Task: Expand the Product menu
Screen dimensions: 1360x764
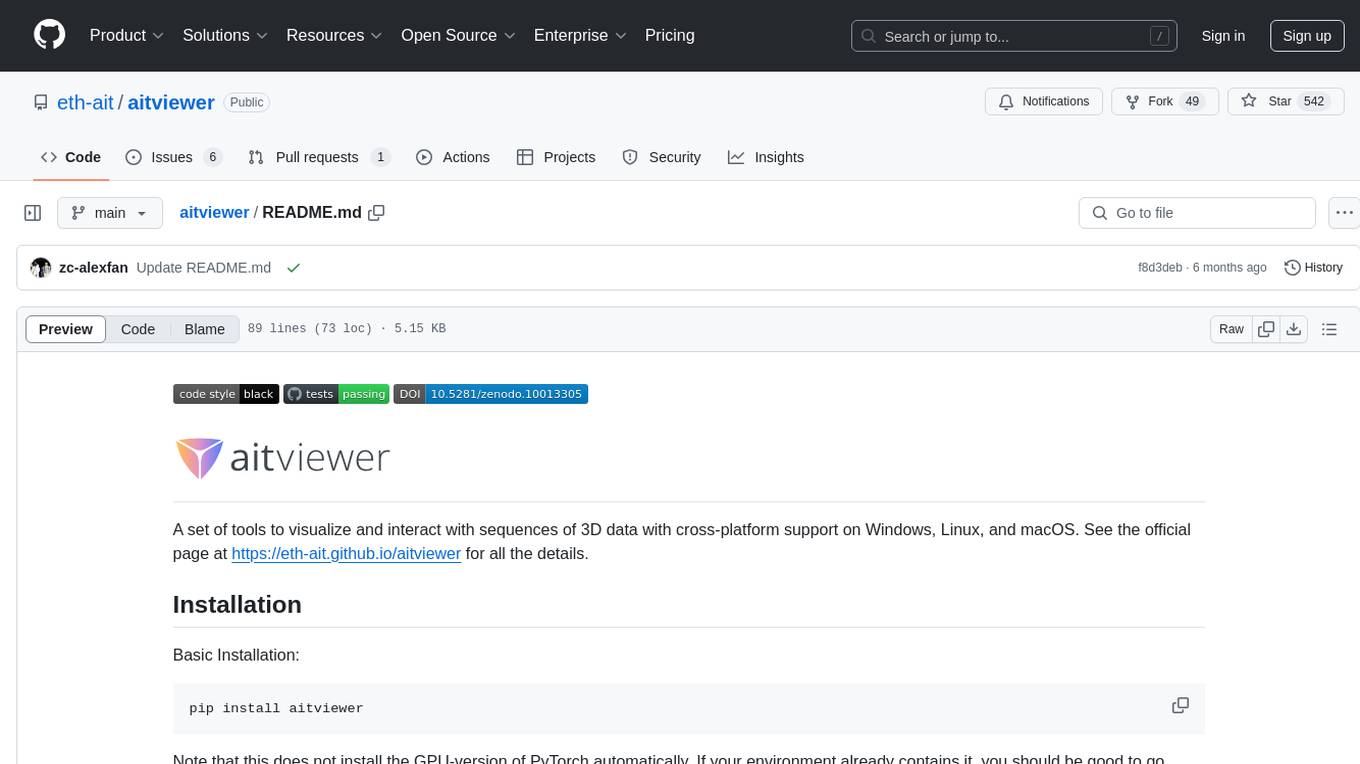Action: (127, 35)
